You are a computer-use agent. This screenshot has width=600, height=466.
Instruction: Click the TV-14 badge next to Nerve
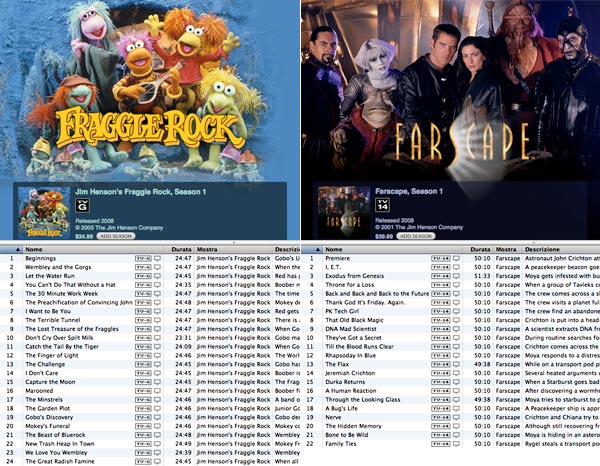point(441,417)
